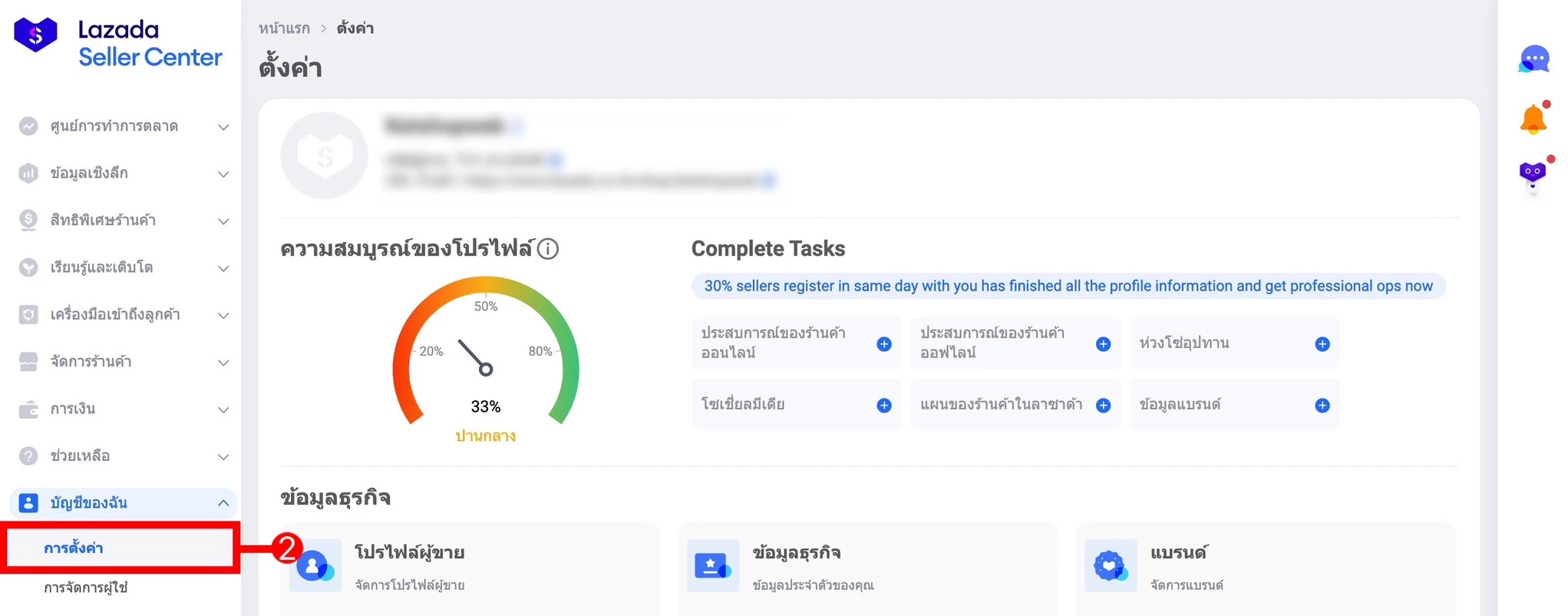Expand the ศูนย์การทำการตลาด menu chevron

pyautogui.click(x=223, y=127)
